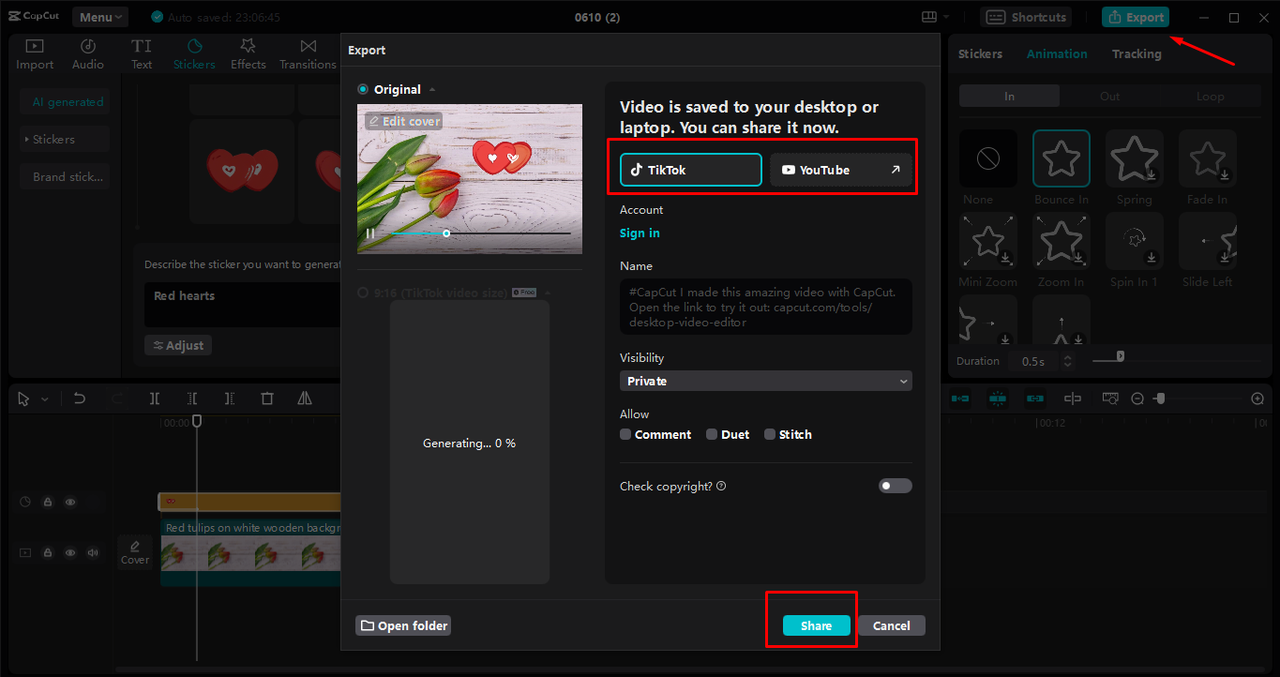Click the timeline zoom out magnifier
The image size is (1280, 677).
[1137, 398]
